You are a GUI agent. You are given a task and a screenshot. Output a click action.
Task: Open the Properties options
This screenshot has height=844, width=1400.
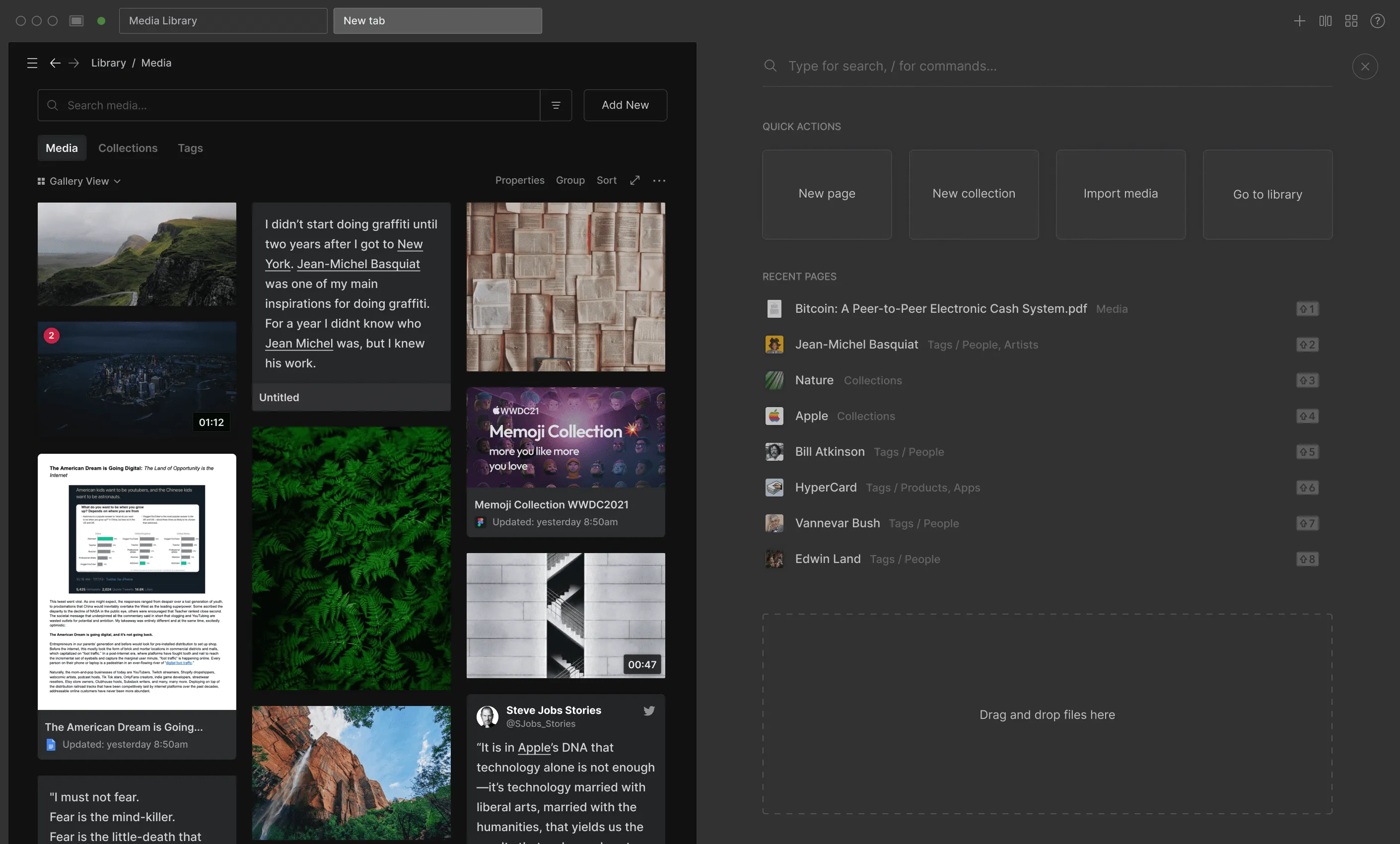pyautogui.click(x=519, y=180)
